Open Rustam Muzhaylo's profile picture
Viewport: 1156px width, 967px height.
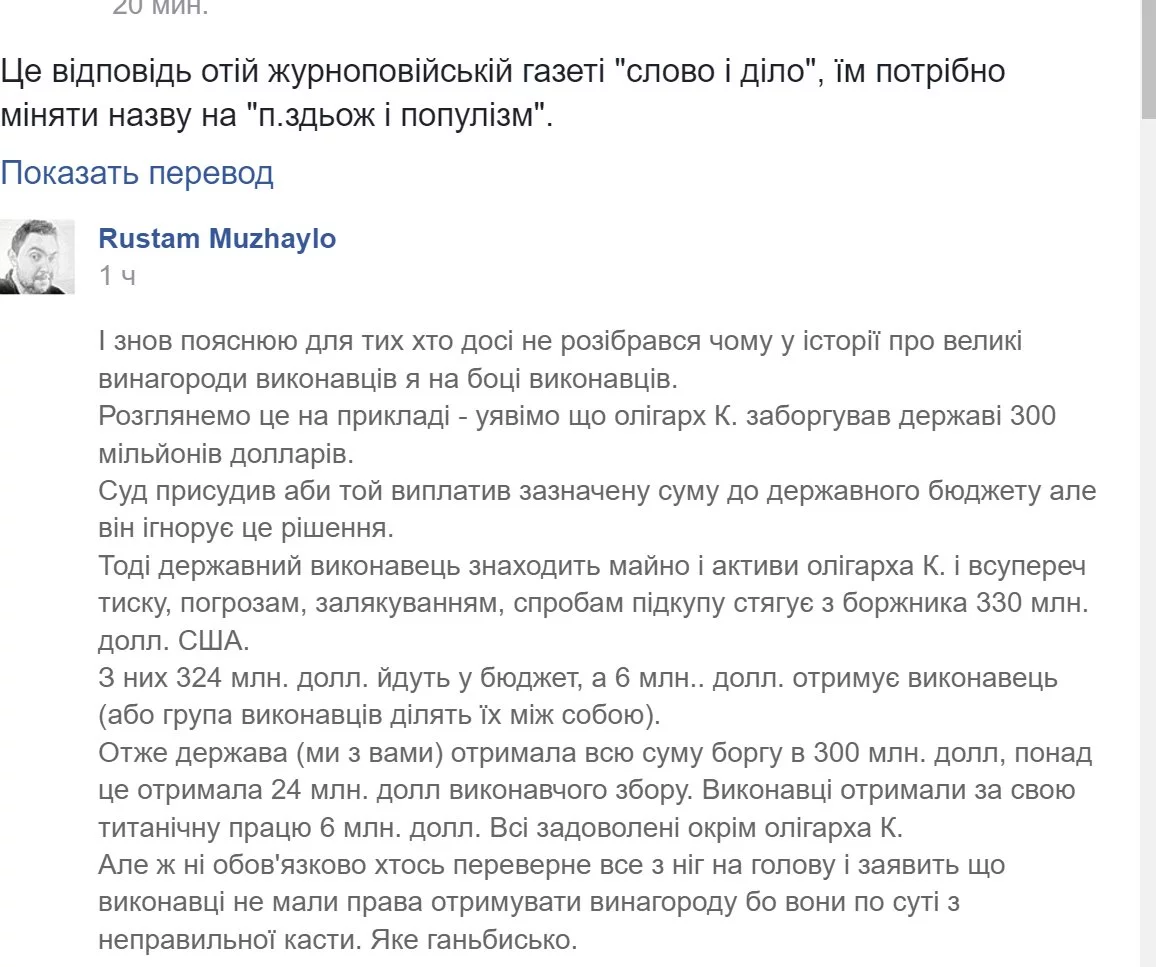click(x=37, y=256)
